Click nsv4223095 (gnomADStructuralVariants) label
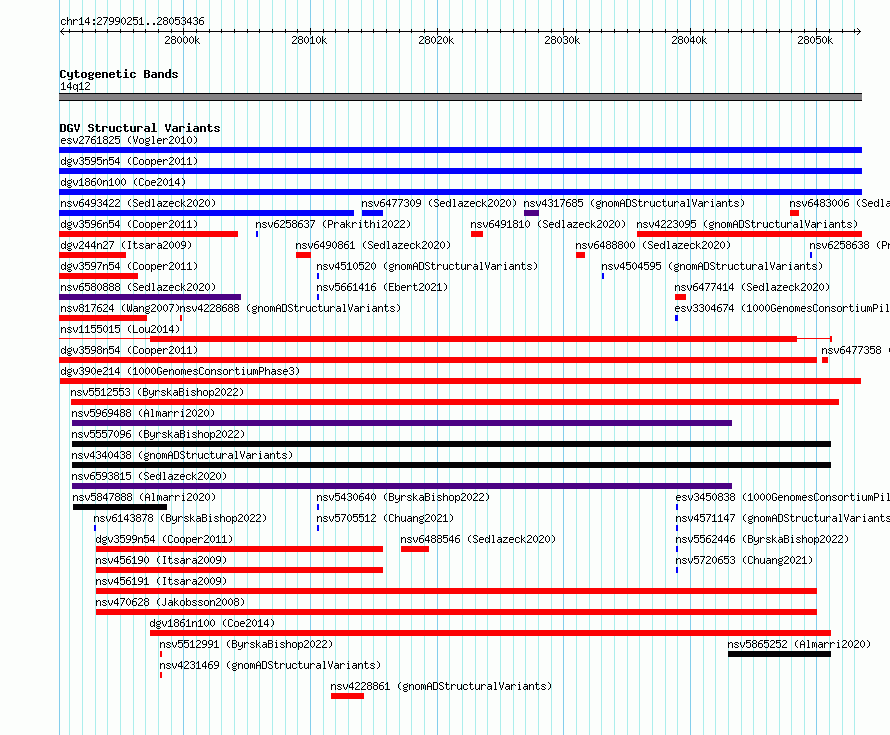Viewport: 890px width, 735px height. pyautogui.click(x=748, y=224)
